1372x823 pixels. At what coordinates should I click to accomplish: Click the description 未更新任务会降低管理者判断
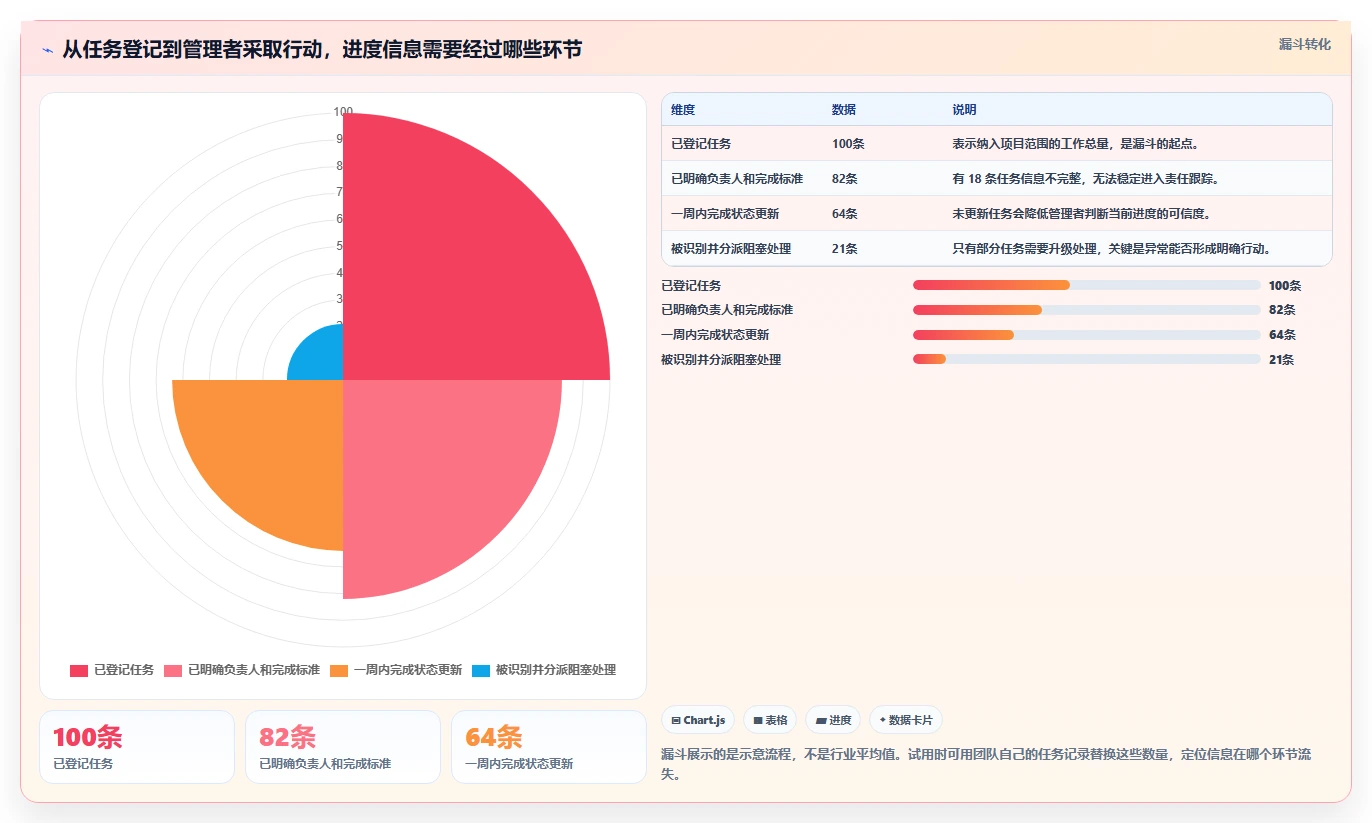[x=1083, y=214]
